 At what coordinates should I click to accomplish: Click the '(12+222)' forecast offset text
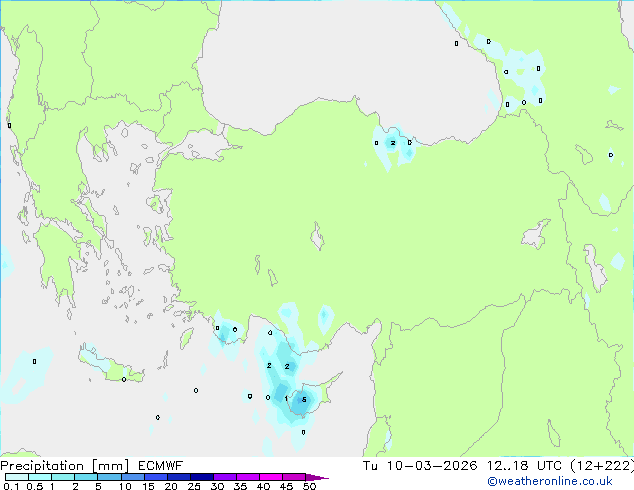602,466
